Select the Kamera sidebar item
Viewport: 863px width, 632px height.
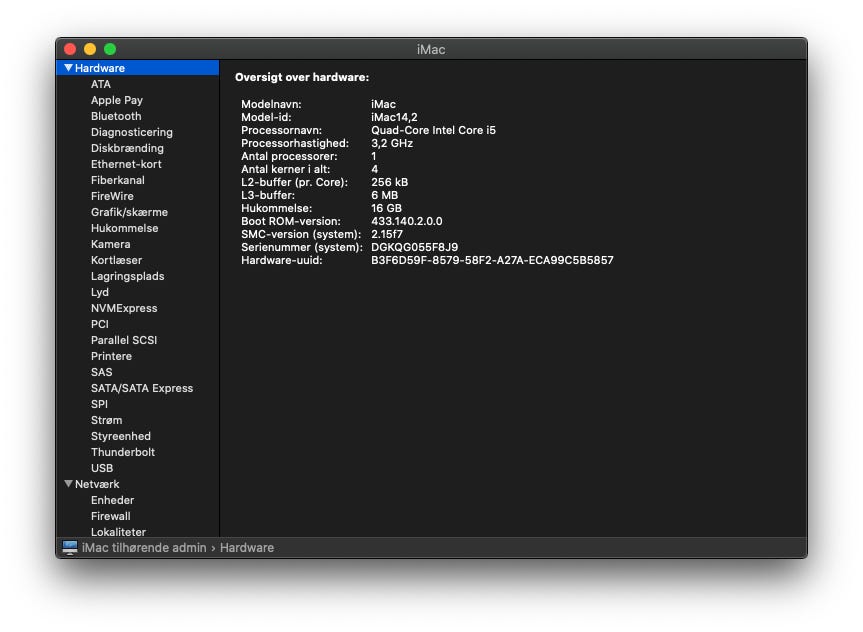click(110, 244)
